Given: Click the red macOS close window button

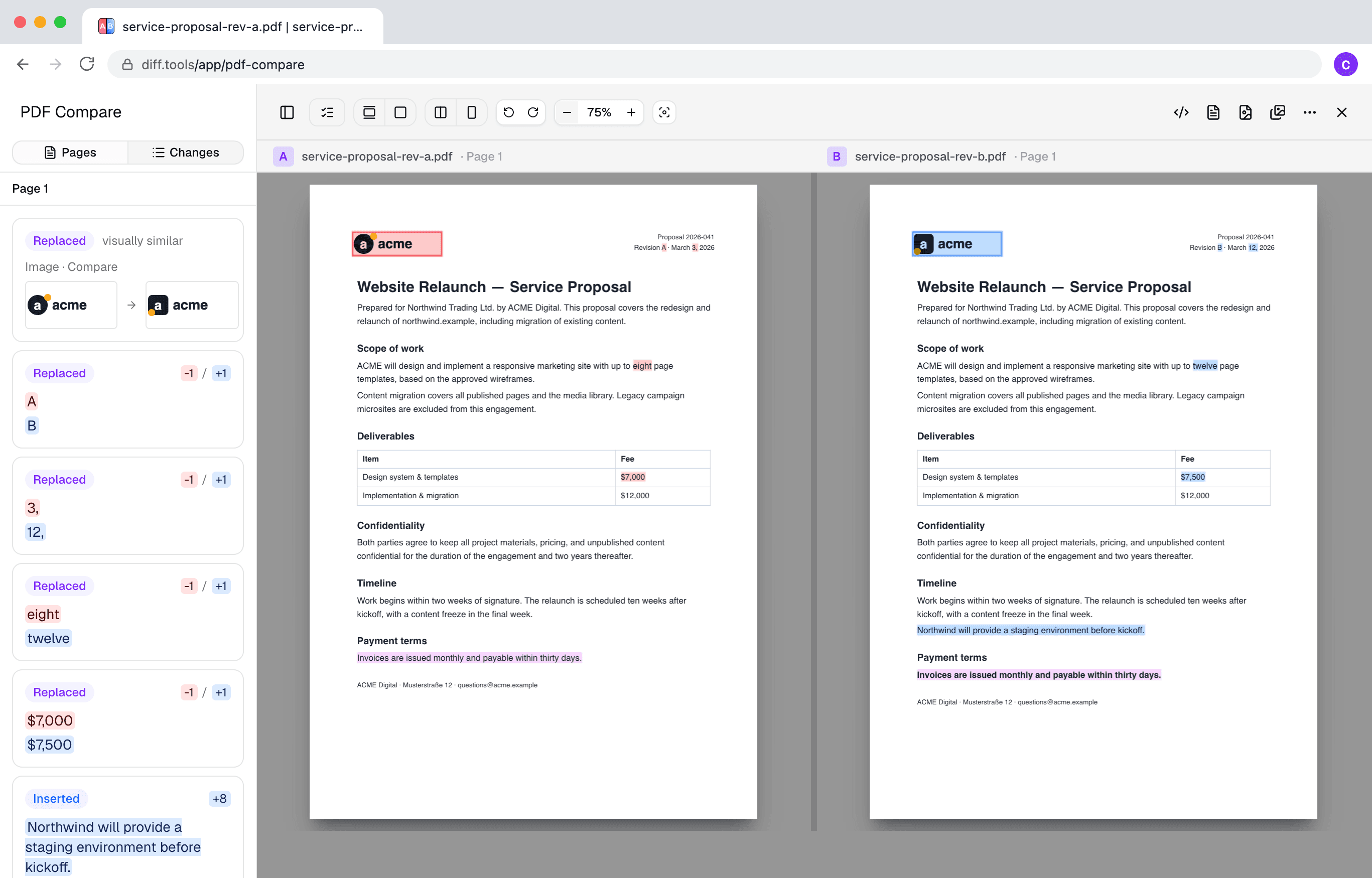Looking at the screenshot, I should (20, 22).
